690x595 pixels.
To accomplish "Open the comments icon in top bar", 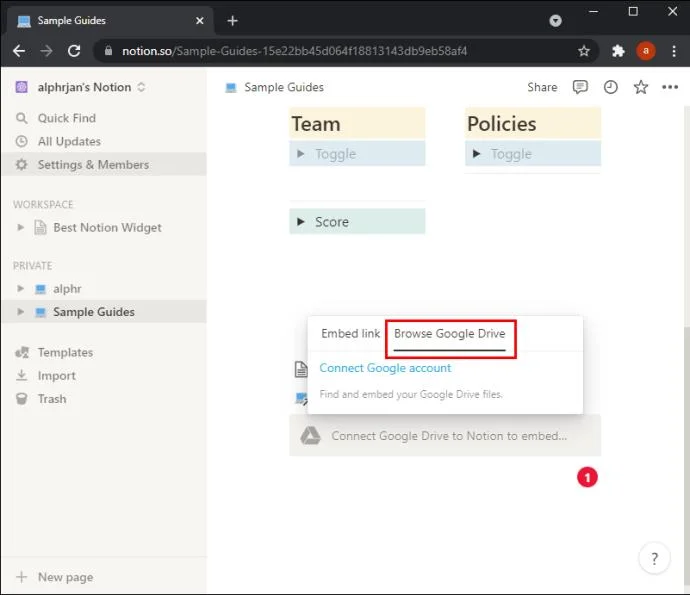I will (x=580, y=87).
